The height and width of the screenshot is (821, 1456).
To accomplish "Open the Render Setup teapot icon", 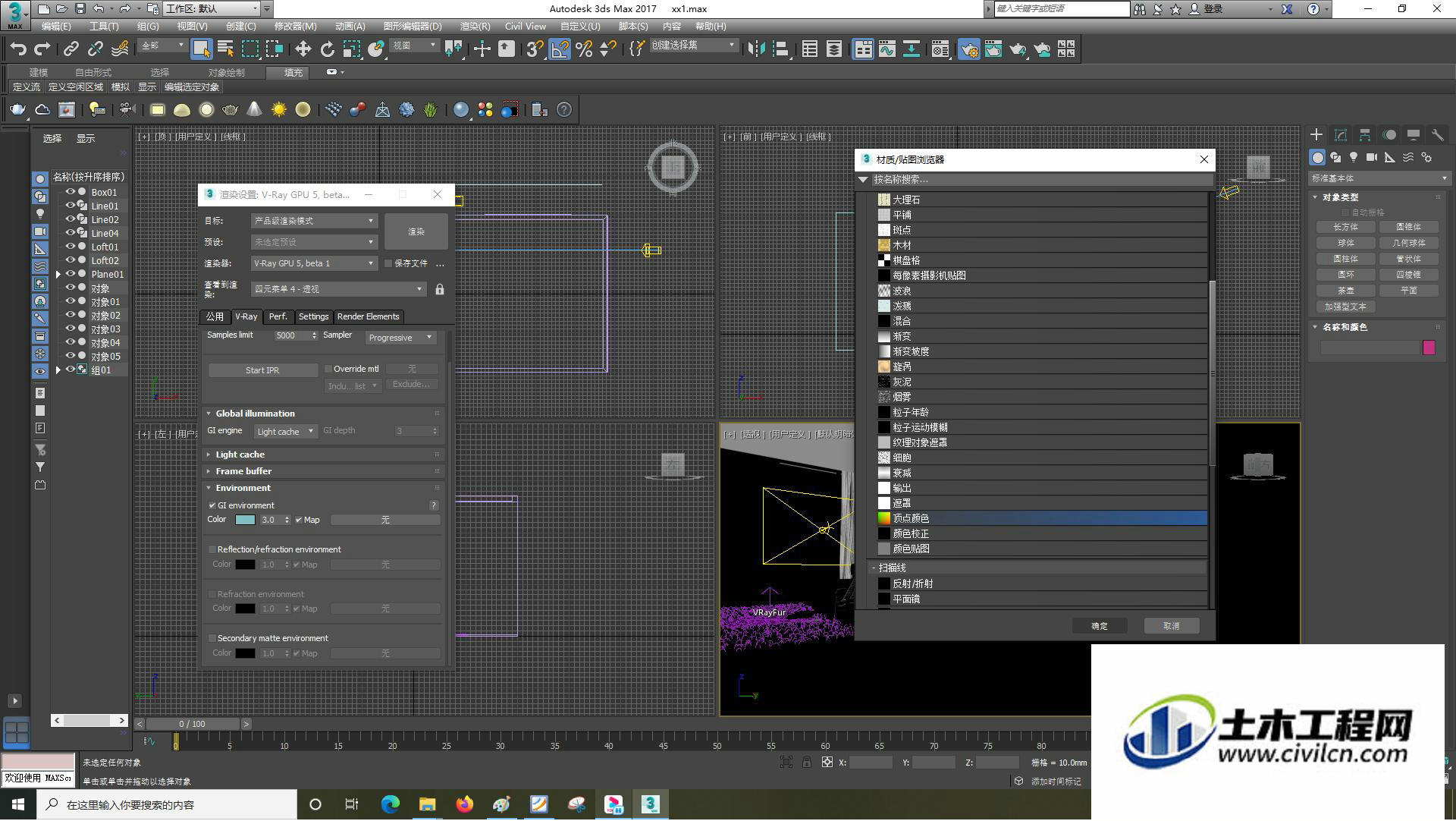I will click(x=969, y=49).
